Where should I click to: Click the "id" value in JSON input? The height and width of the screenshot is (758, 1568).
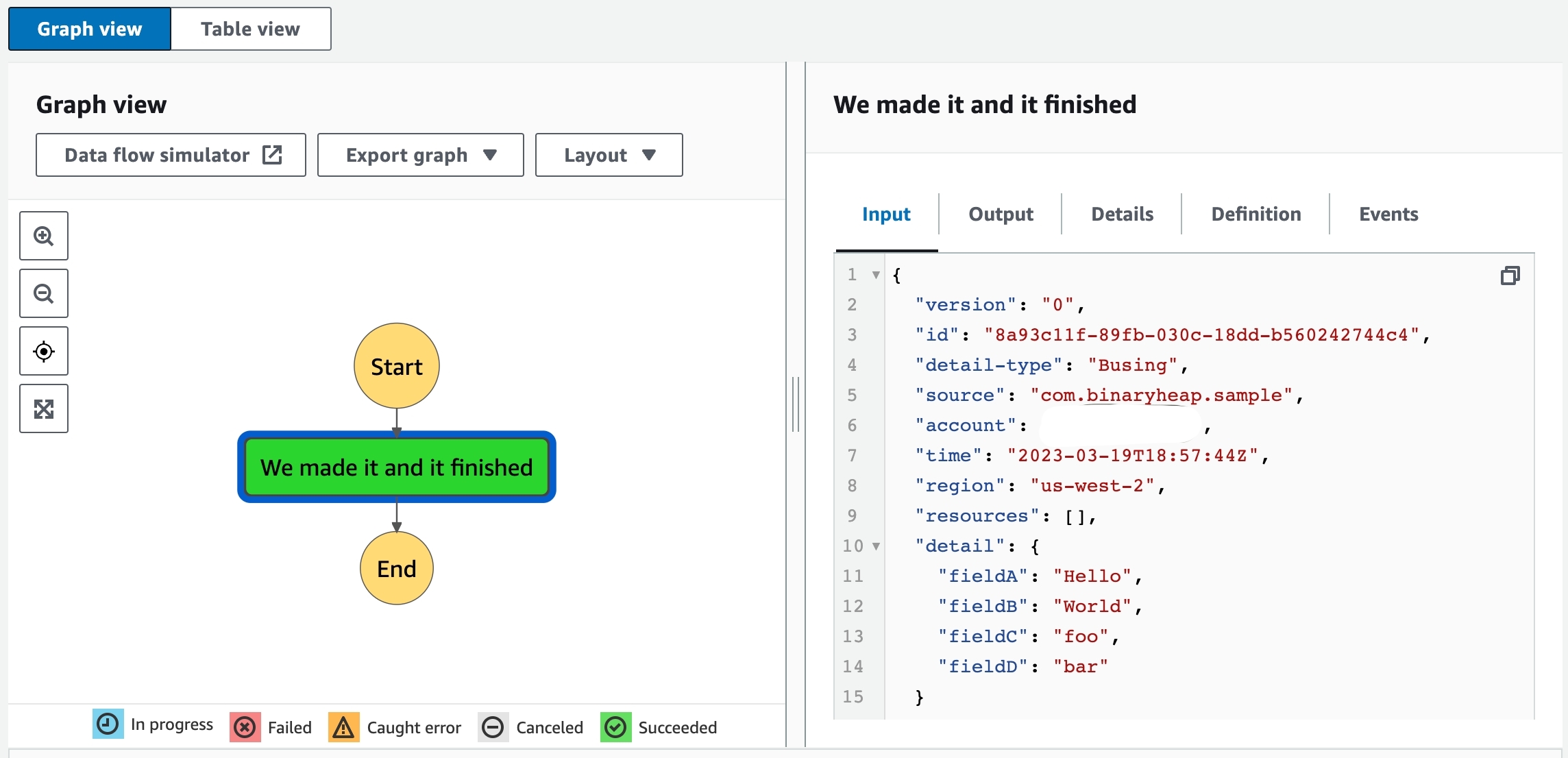[1201, 335]
